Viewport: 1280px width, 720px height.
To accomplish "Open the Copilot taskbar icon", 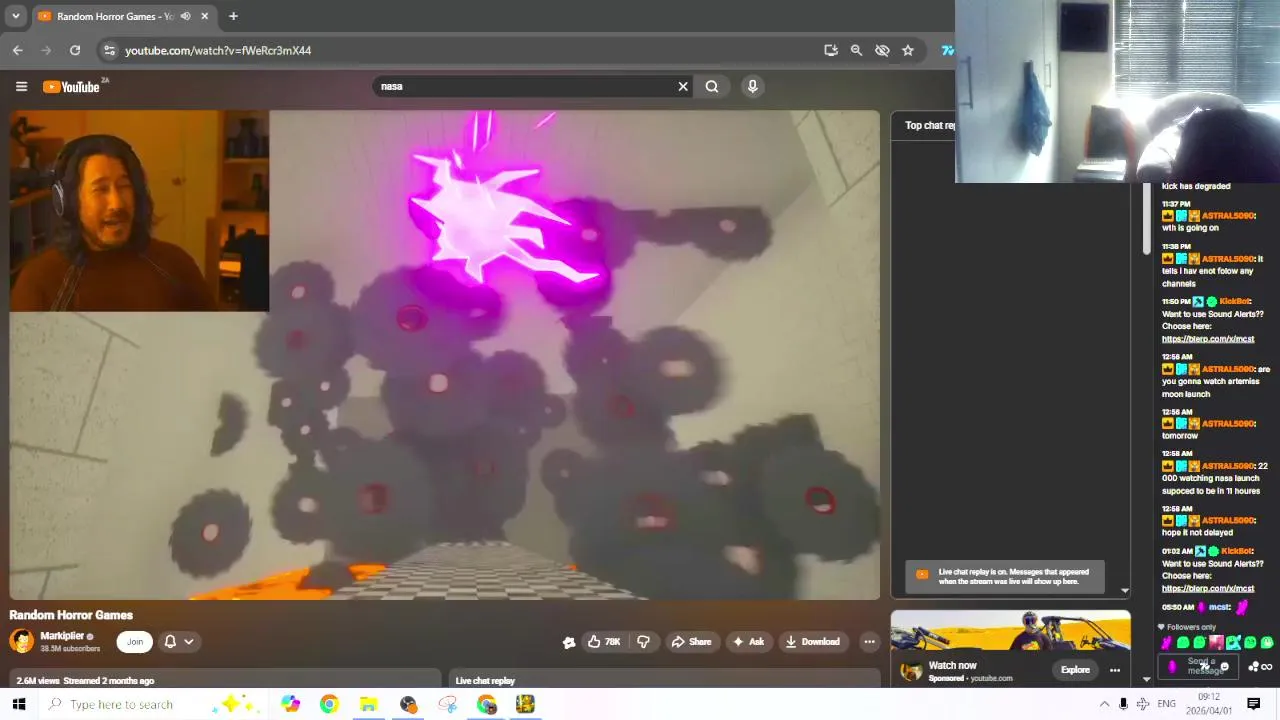I will tap(291, 704).
